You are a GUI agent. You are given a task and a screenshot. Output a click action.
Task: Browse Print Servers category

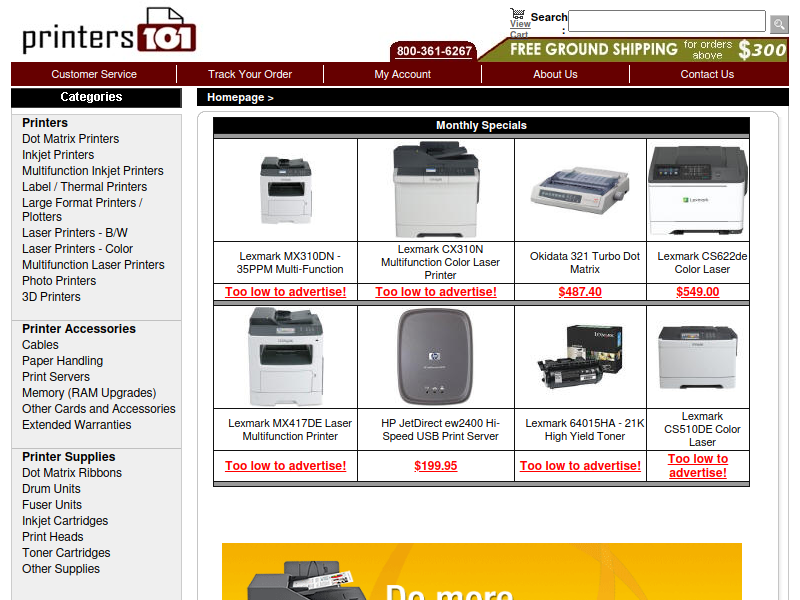[56, 377]
